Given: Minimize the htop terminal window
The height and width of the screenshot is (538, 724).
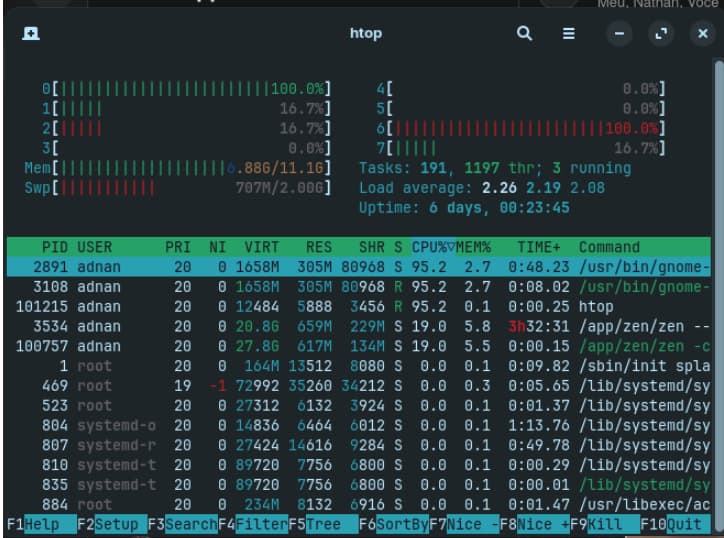Looking at the screenshot, I should tap(619, 34).
